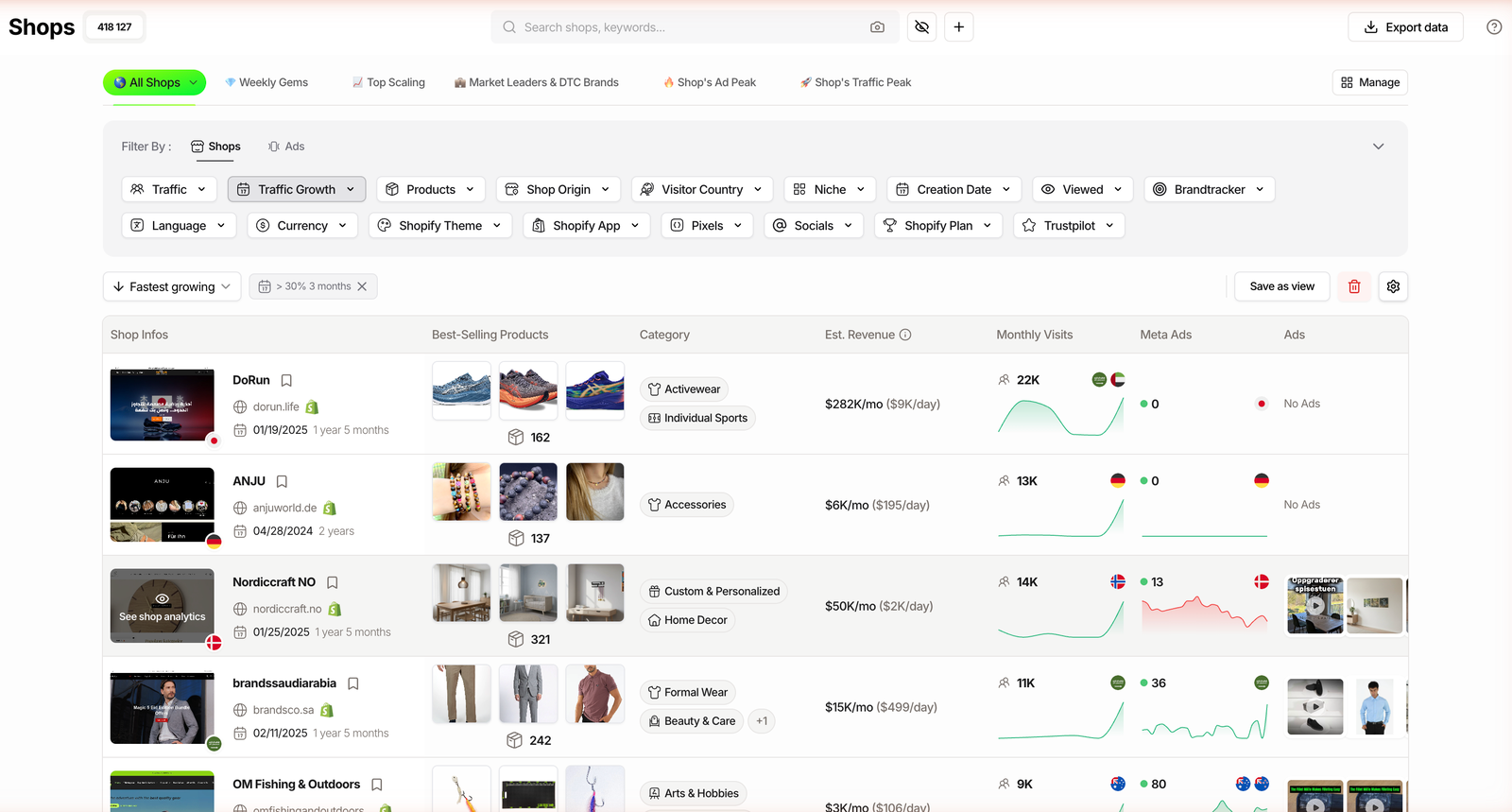Open the Visitor Country dropdown
Screen dimensions: 1512x812
click(x=702, y=189)
